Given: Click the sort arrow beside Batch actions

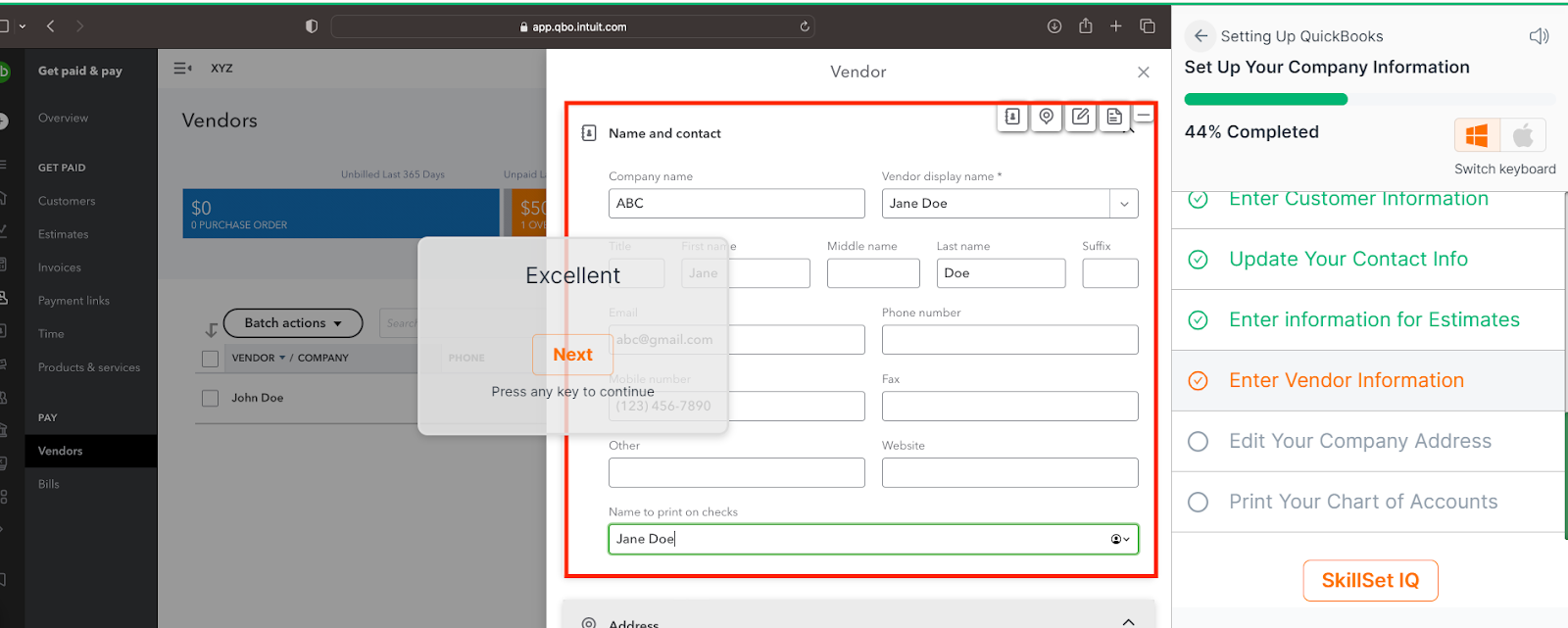Looking at the screenshot, I should pos(211,330).
